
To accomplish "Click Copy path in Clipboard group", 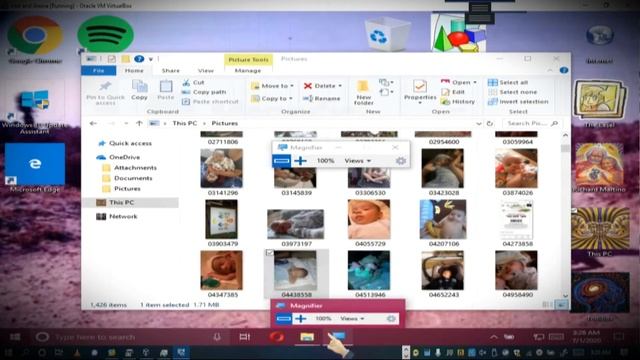I will coord(204,92).
